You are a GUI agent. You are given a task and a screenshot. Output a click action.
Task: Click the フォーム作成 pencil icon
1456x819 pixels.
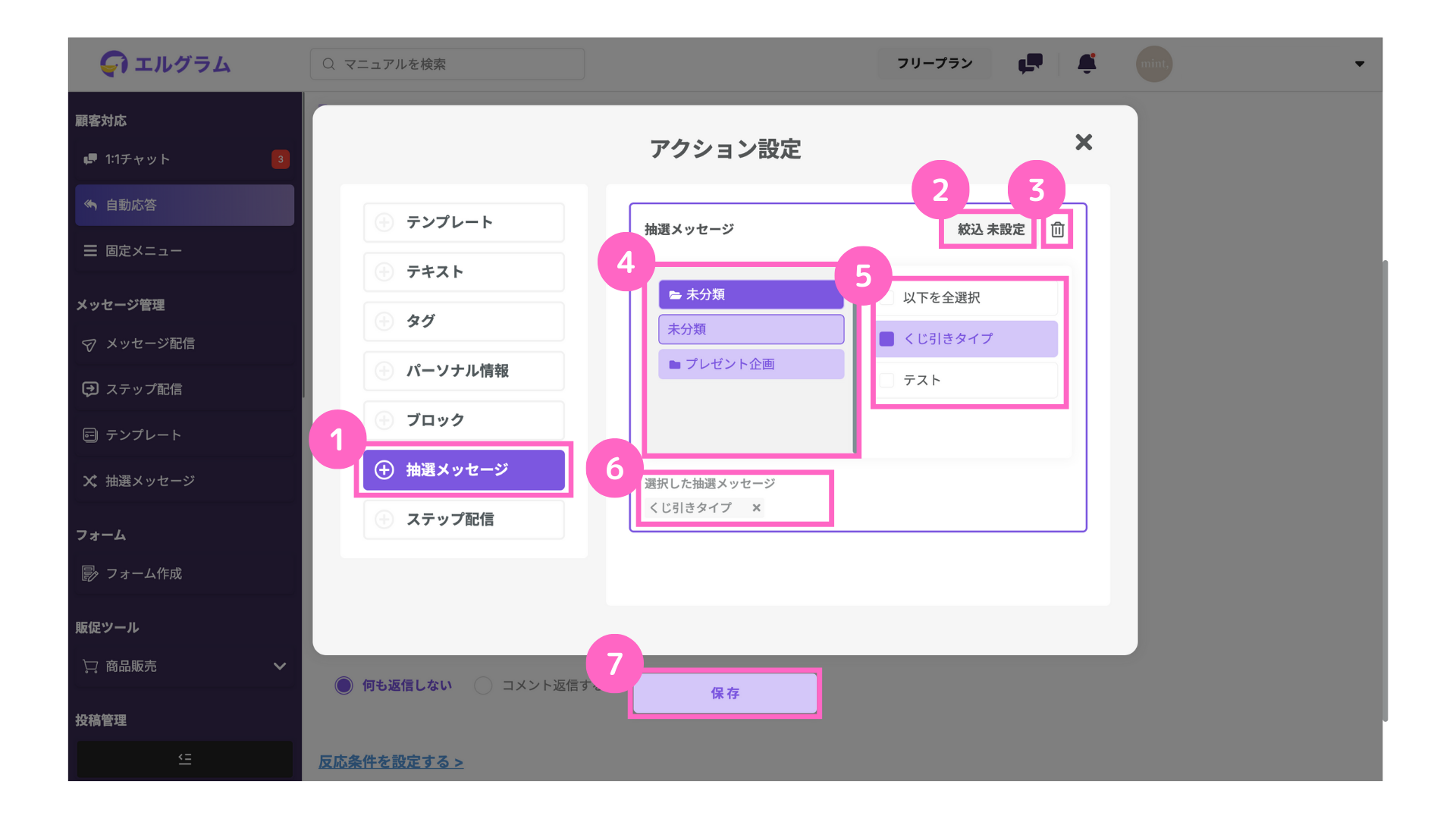point(89,573)
